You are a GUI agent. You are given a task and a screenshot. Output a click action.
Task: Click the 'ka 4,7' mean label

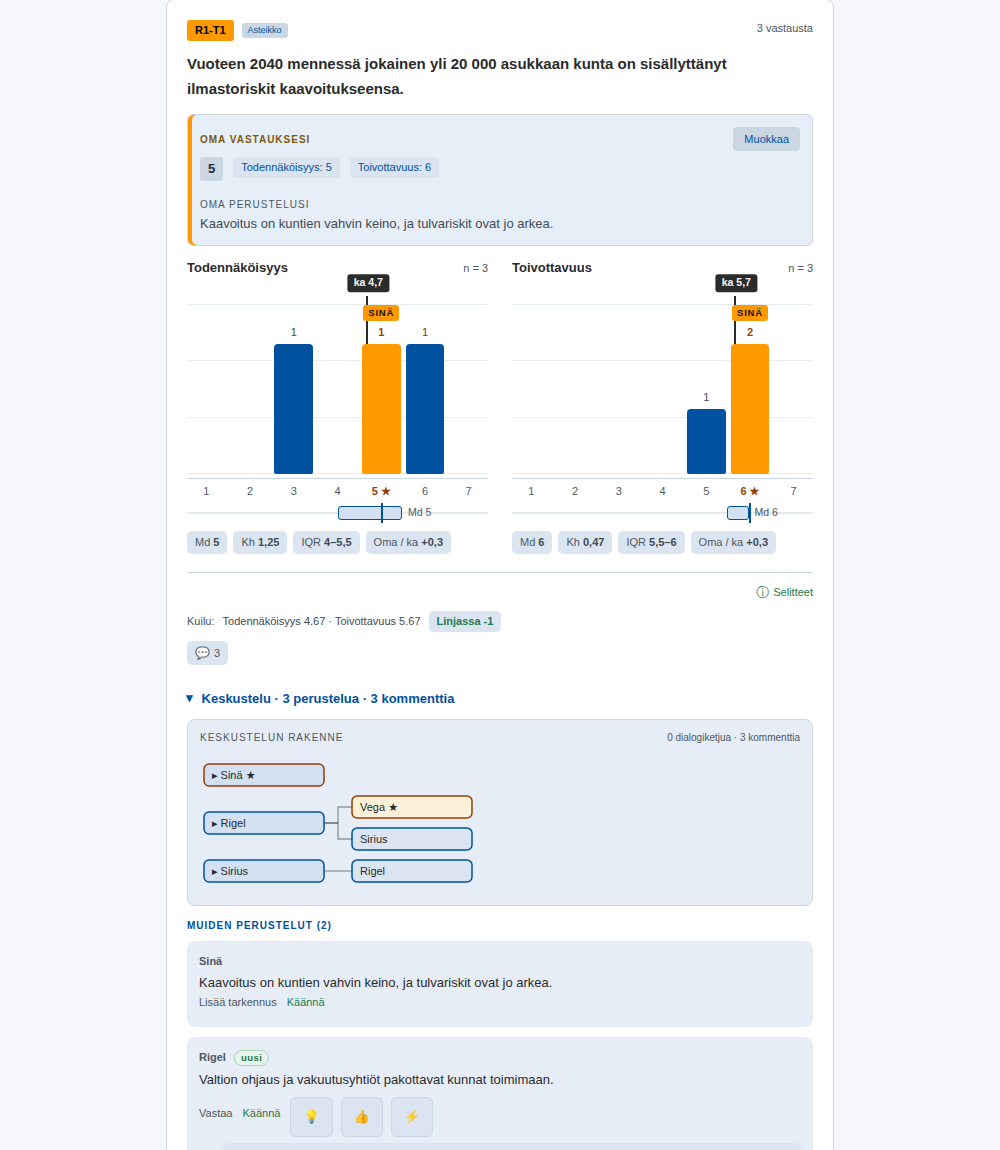click(368, 282)
